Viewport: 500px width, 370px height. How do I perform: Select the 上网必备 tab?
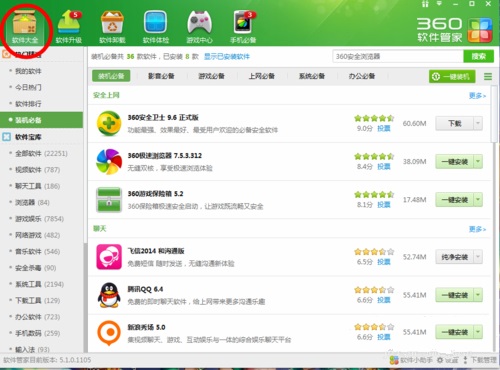click(x=262, y=76)
